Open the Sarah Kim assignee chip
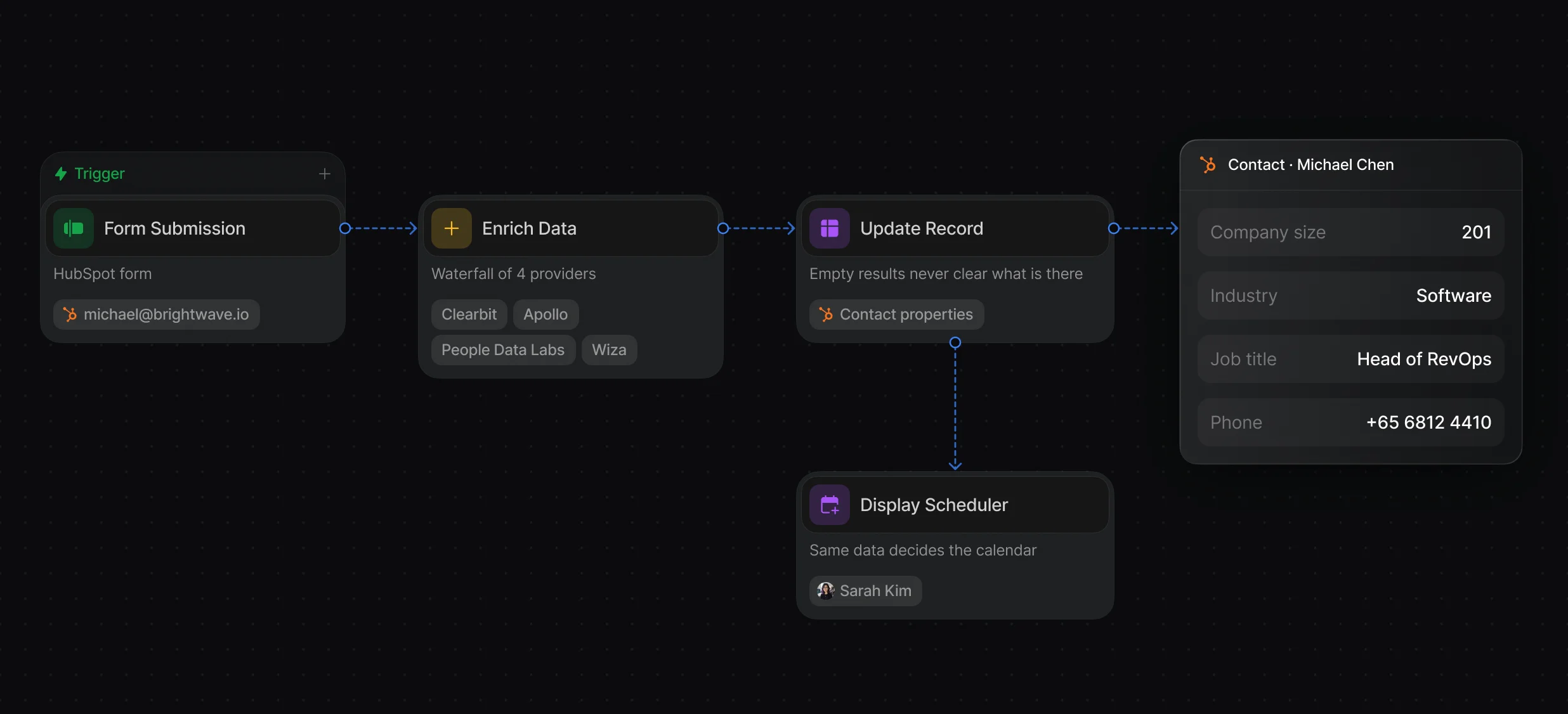This screenshot has width=1568, height=714. tap(865, 591)
